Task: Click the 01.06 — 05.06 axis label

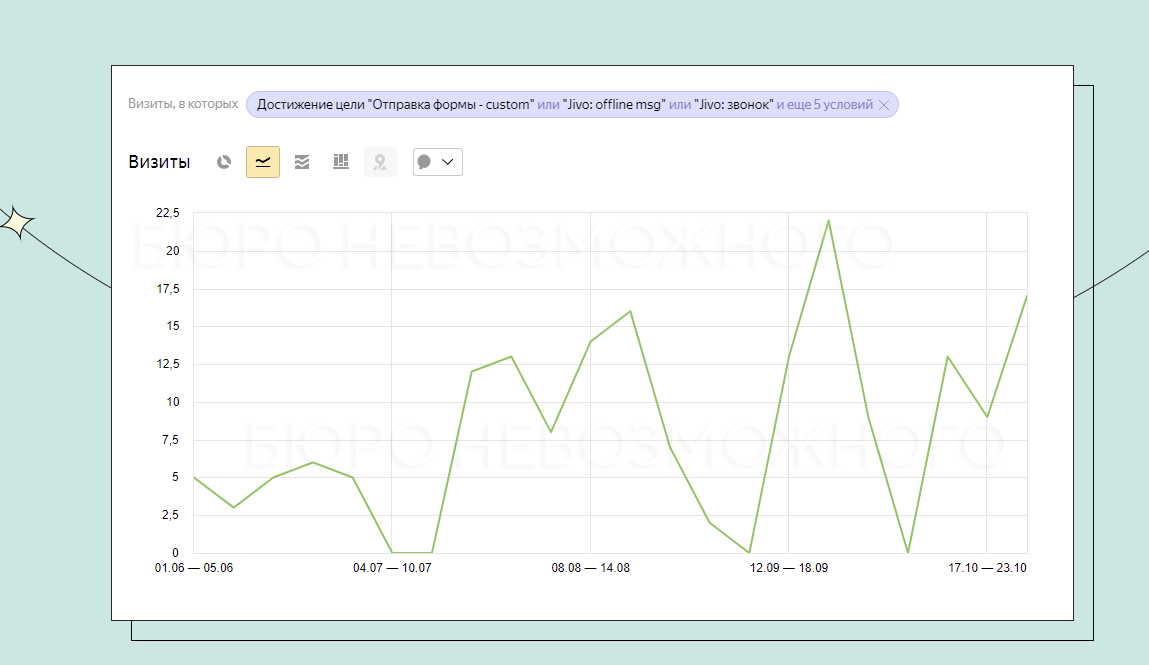Action: click(194, 568)
